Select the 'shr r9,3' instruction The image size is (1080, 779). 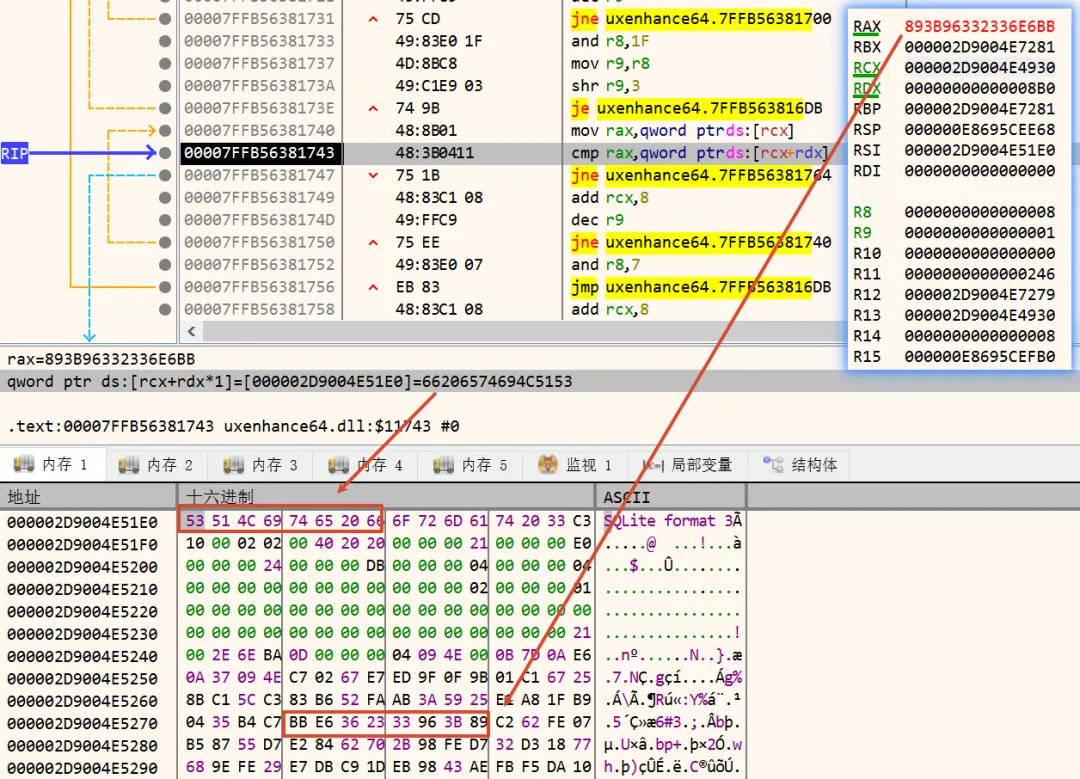pos(605,86)
